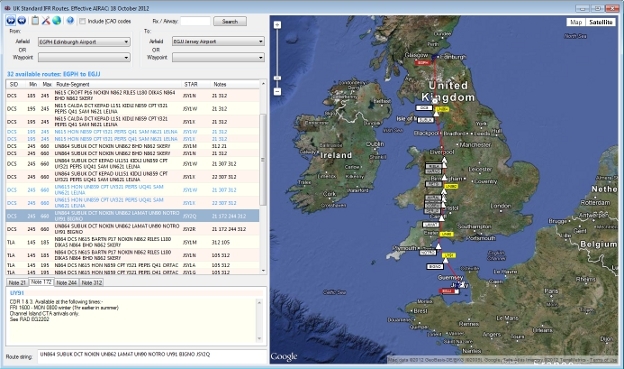This screenshot has width=624, height=369.
Task: Click '32 available routes: EGPH to EGJJ' heading
Action: pos(54,74)
